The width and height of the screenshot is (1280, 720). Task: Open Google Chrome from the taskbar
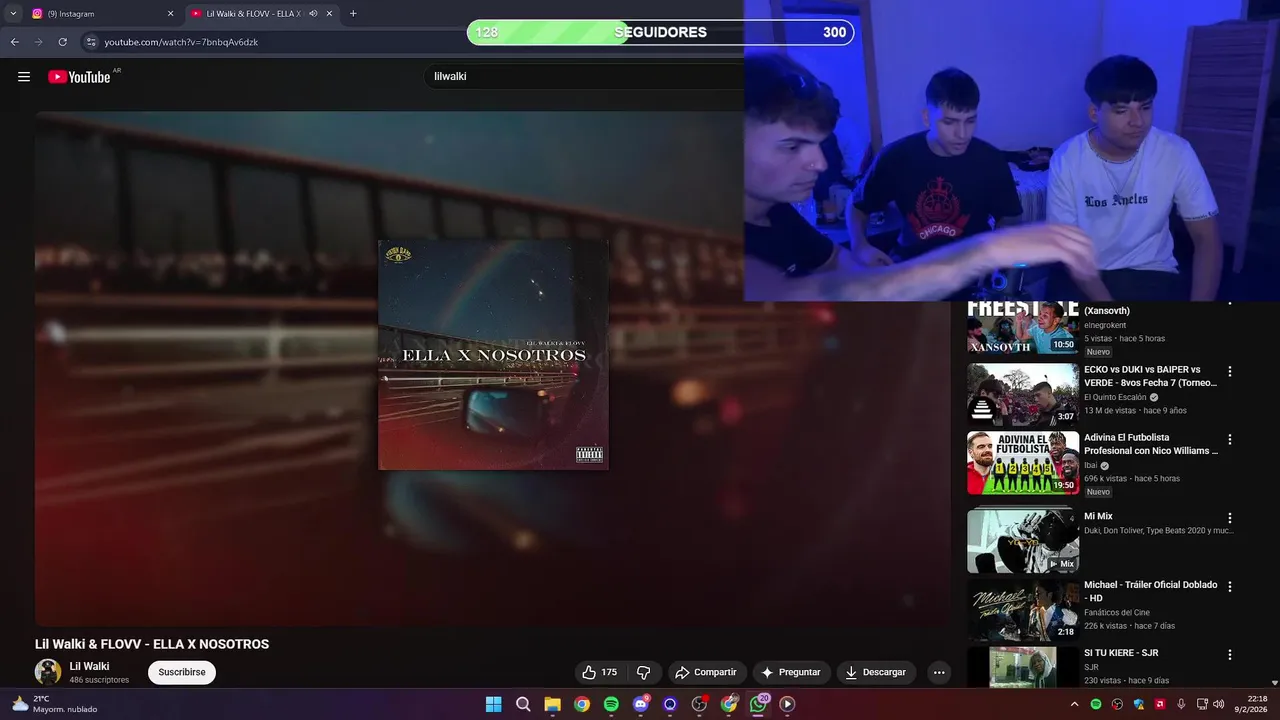click(x=582, y=704)
